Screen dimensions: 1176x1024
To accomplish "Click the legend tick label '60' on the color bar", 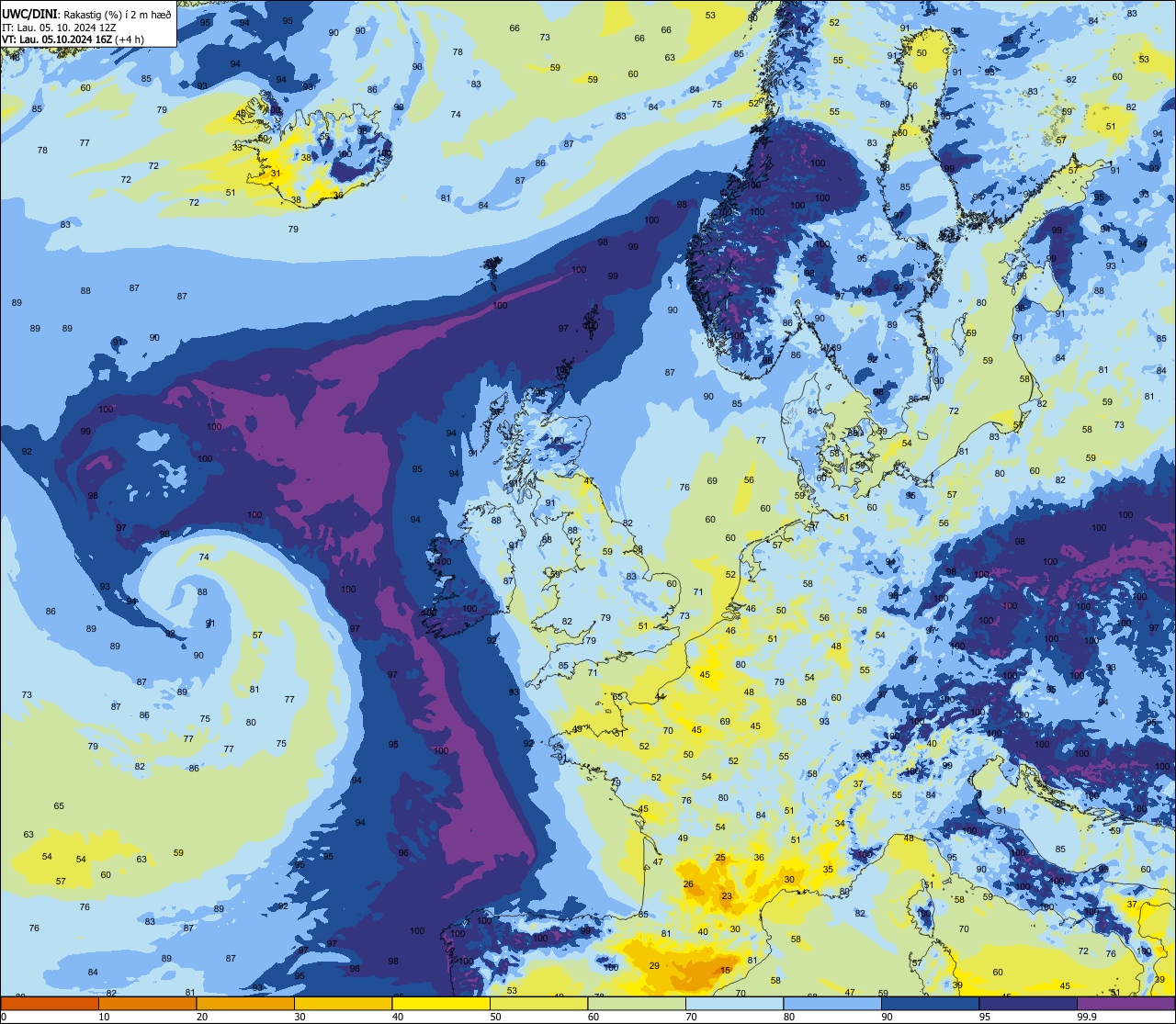I will 593,1017.
